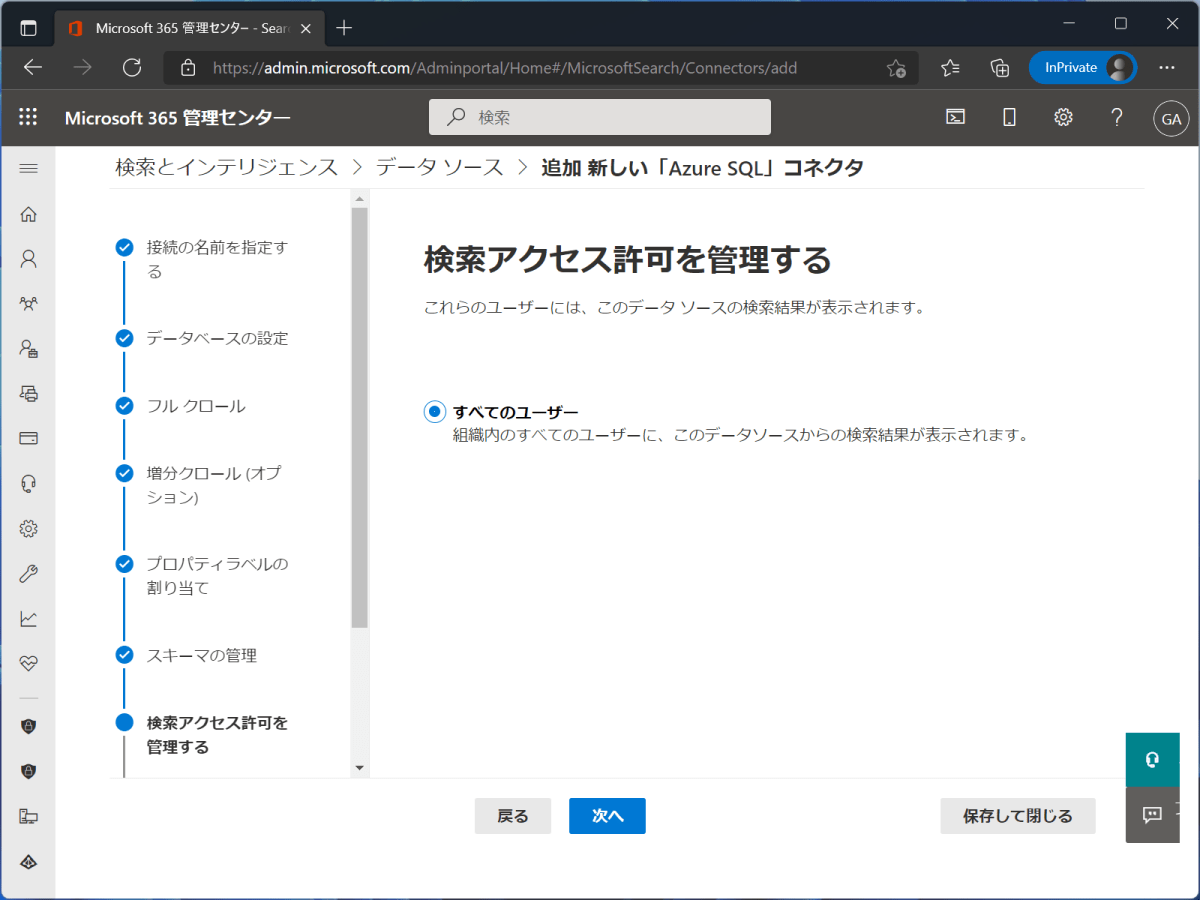Click Microsoft 365 管理センター header title
The image size is (1200, 900).
[178, 118]
